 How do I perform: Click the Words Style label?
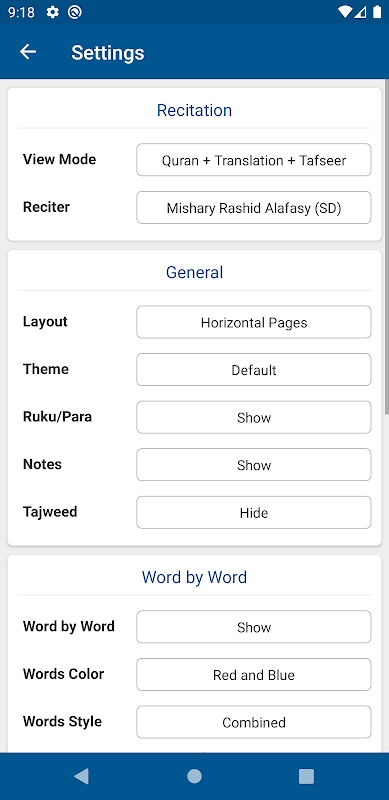[62, 721]
